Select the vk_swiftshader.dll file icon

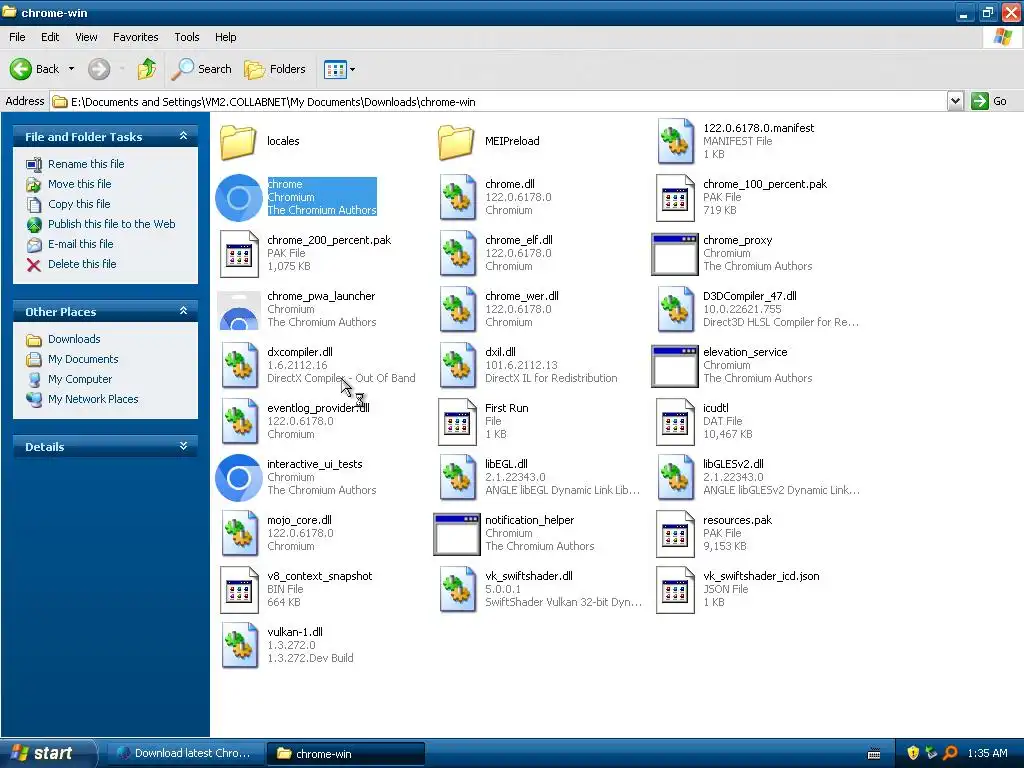tap(457, 590)
